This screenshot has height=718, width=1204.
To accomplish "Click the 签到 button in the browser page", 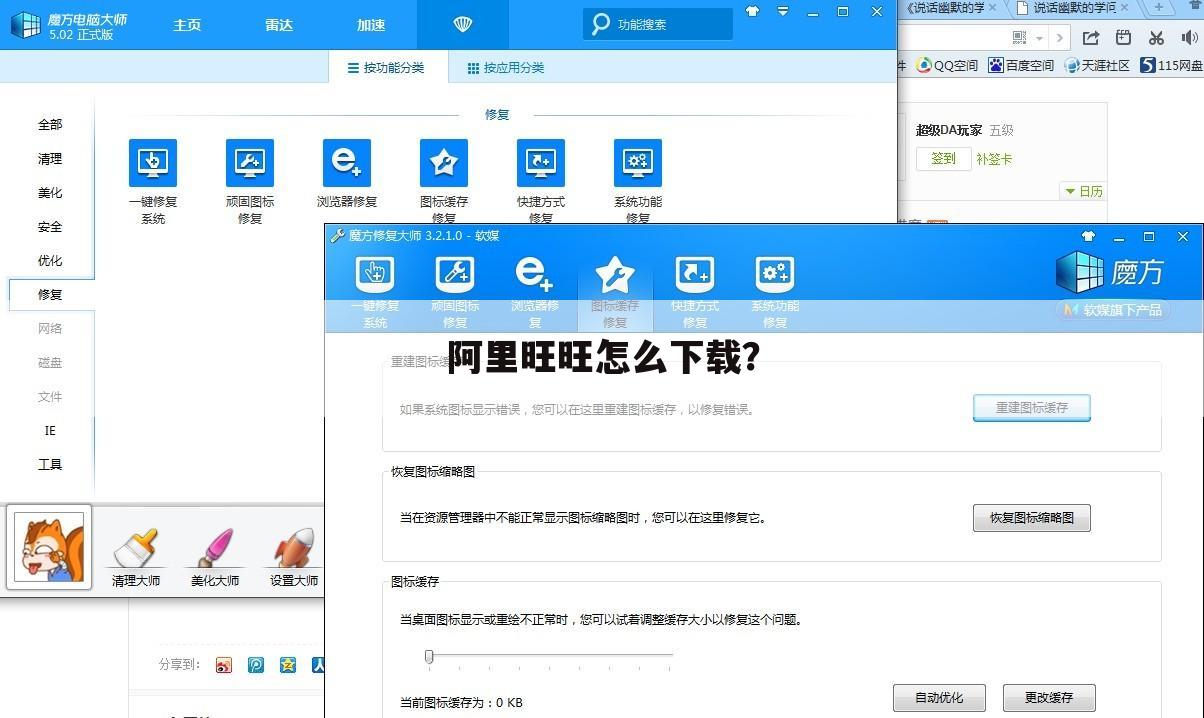I will (943, 159).
